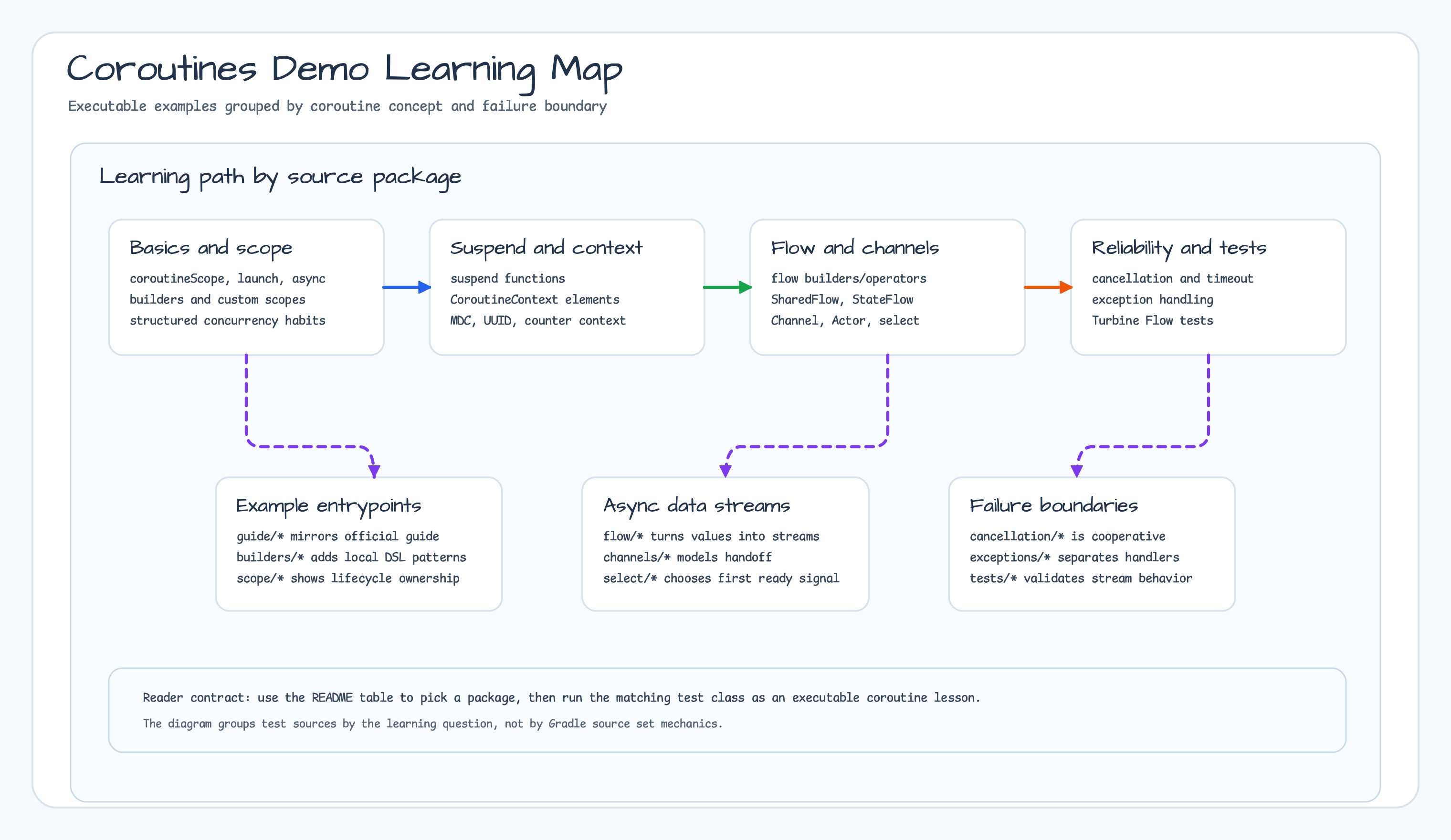Click 'flow/* turns values into streams'

pyautogui.click(x=711, y=536)
